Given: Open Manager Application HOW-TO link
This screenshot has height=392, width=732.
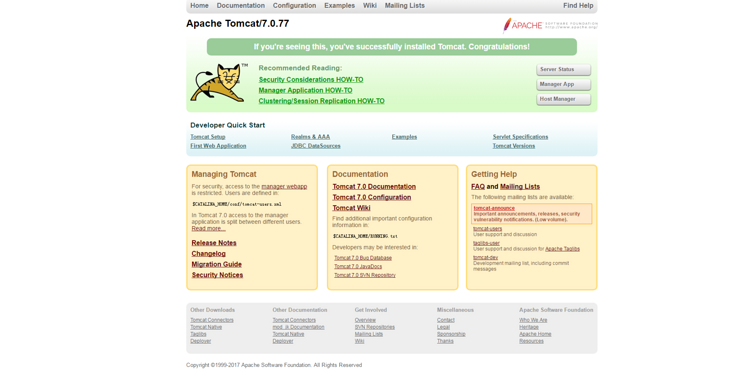Looking at the screenshot, I should click(305, 91).
